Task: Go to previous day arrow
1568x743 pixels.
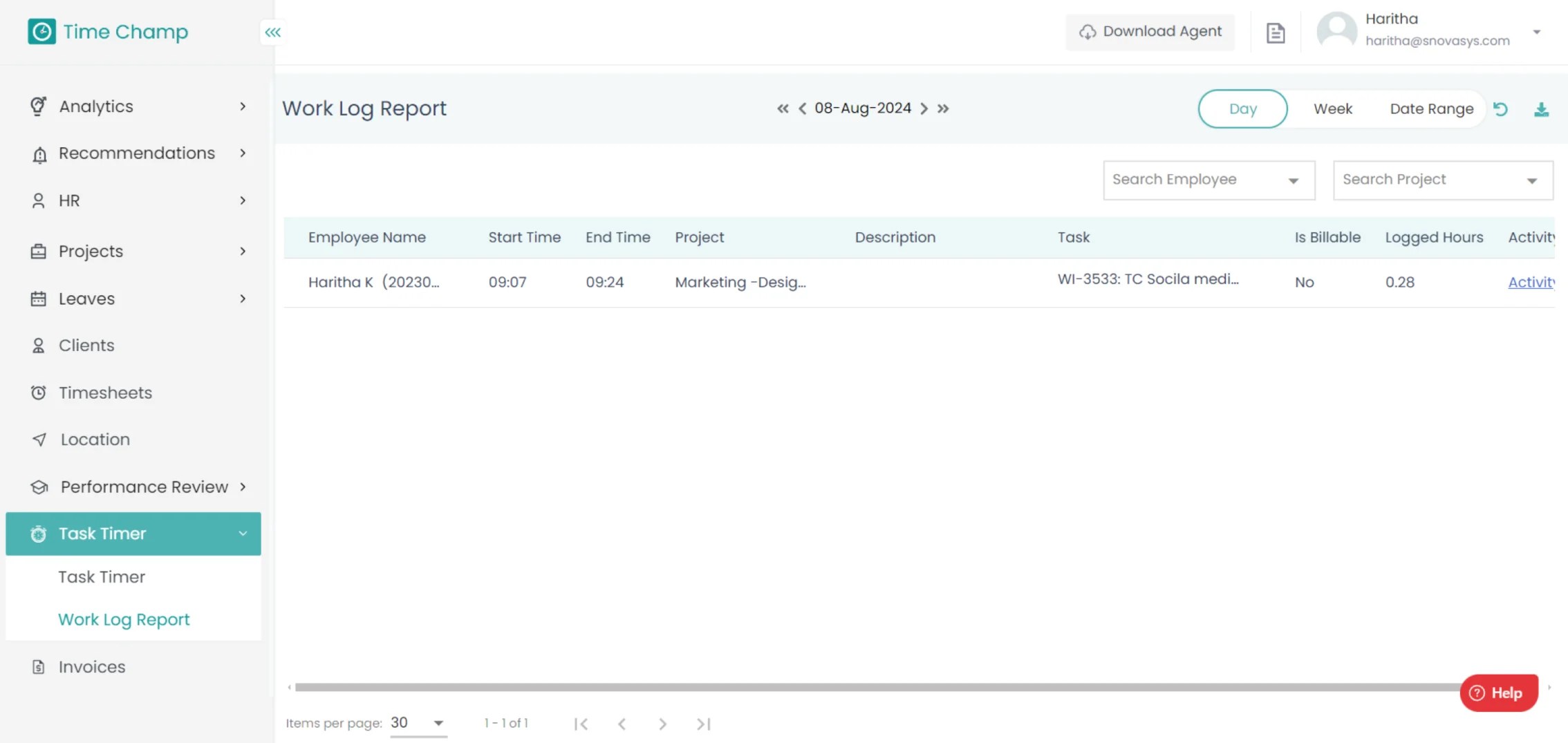Action: [803, 109]
